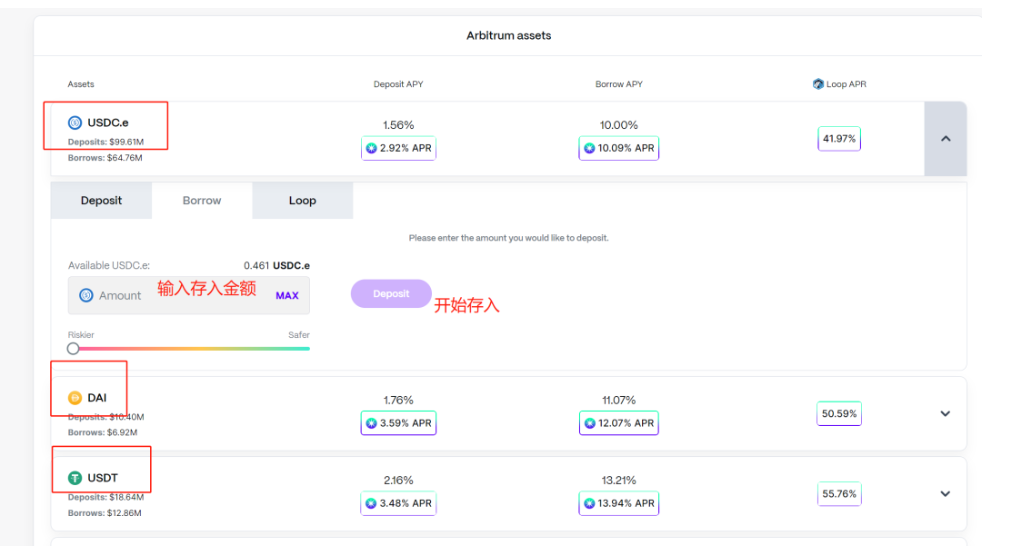The height and width of the screenshot is (554, 1019).
Task: Click the 50.59% Loop APR badge
Action: [839, 414]
